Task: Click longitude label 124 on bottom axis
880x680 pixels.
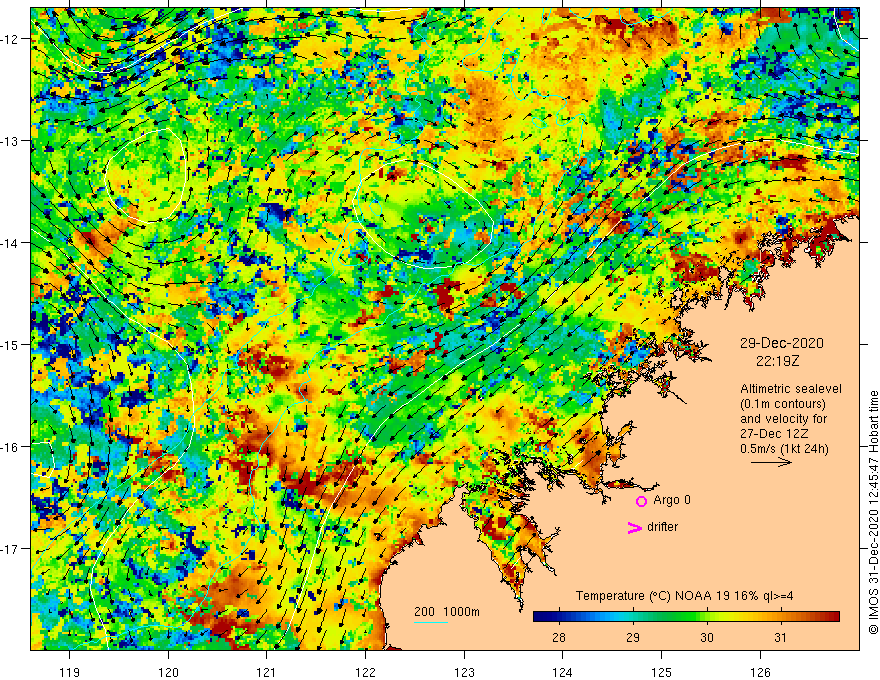Action: click(562, 672)
